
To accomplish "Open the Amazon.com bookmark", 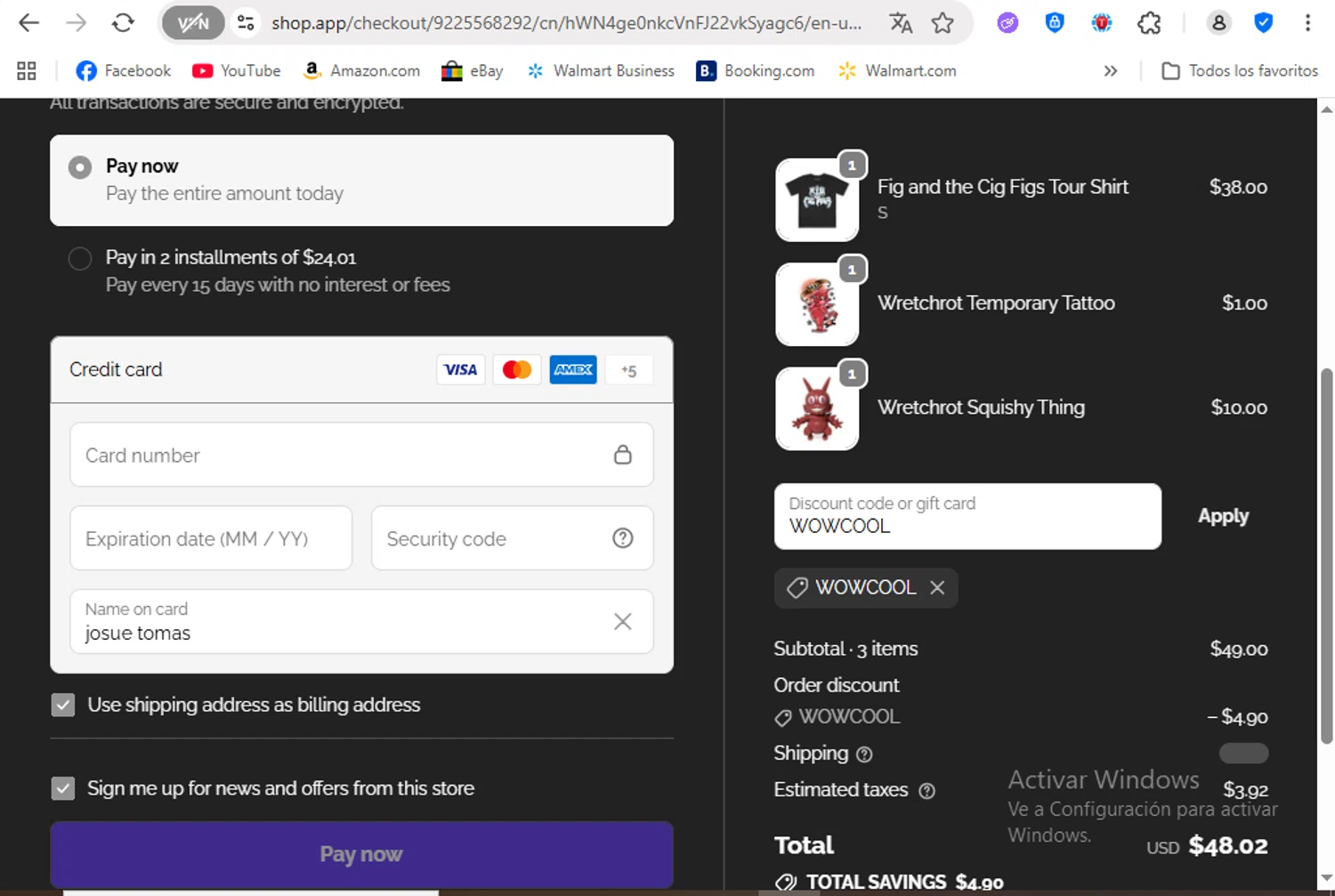I will [x=360, y=71].
